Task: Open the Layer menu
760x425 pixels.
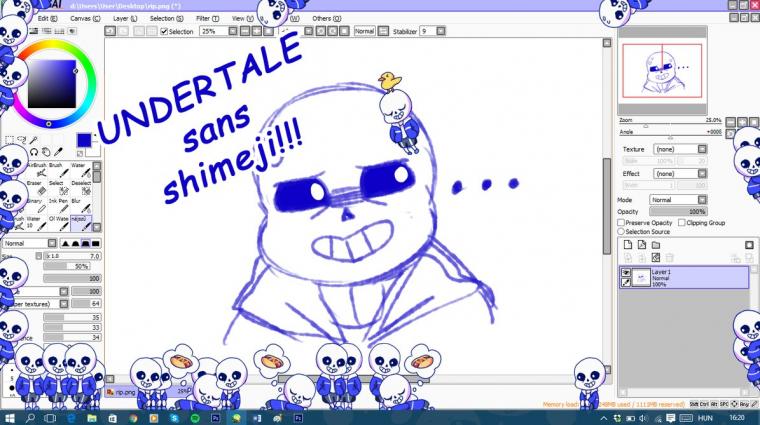Action: click(125, 18)
